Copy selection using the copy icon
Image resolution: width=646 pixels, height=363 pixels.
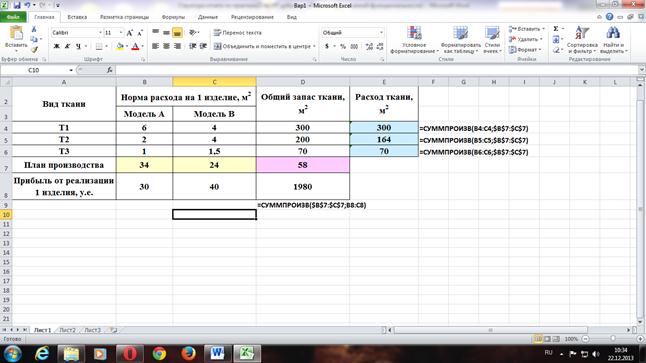(34, 39)
